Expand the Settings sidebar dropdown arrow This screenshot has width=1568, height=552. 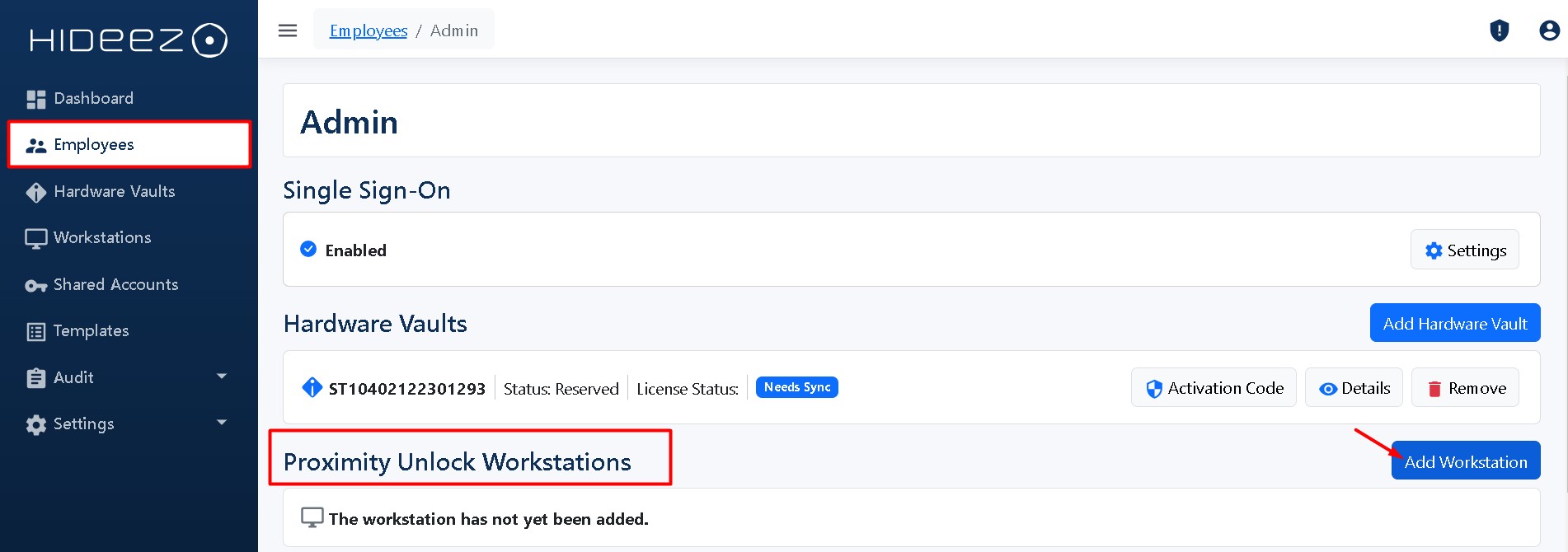[x=221, y=422]
